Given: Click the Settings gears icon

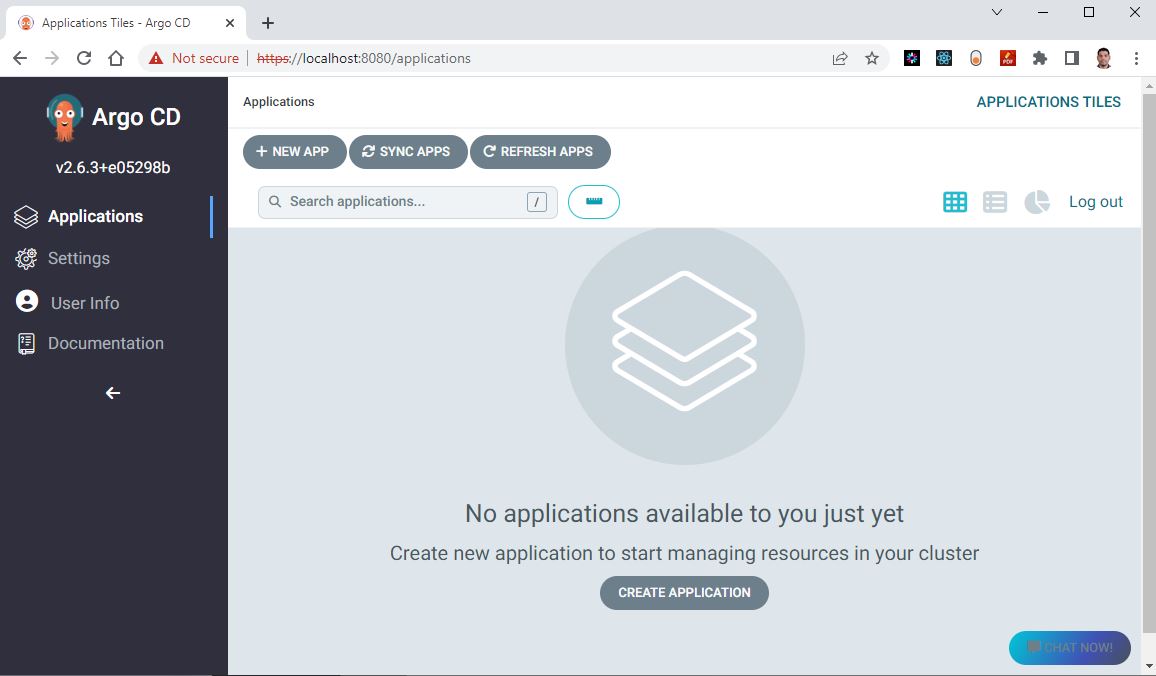Looking at the screenshot, I should pyautogui.click(x=26, y=258).
